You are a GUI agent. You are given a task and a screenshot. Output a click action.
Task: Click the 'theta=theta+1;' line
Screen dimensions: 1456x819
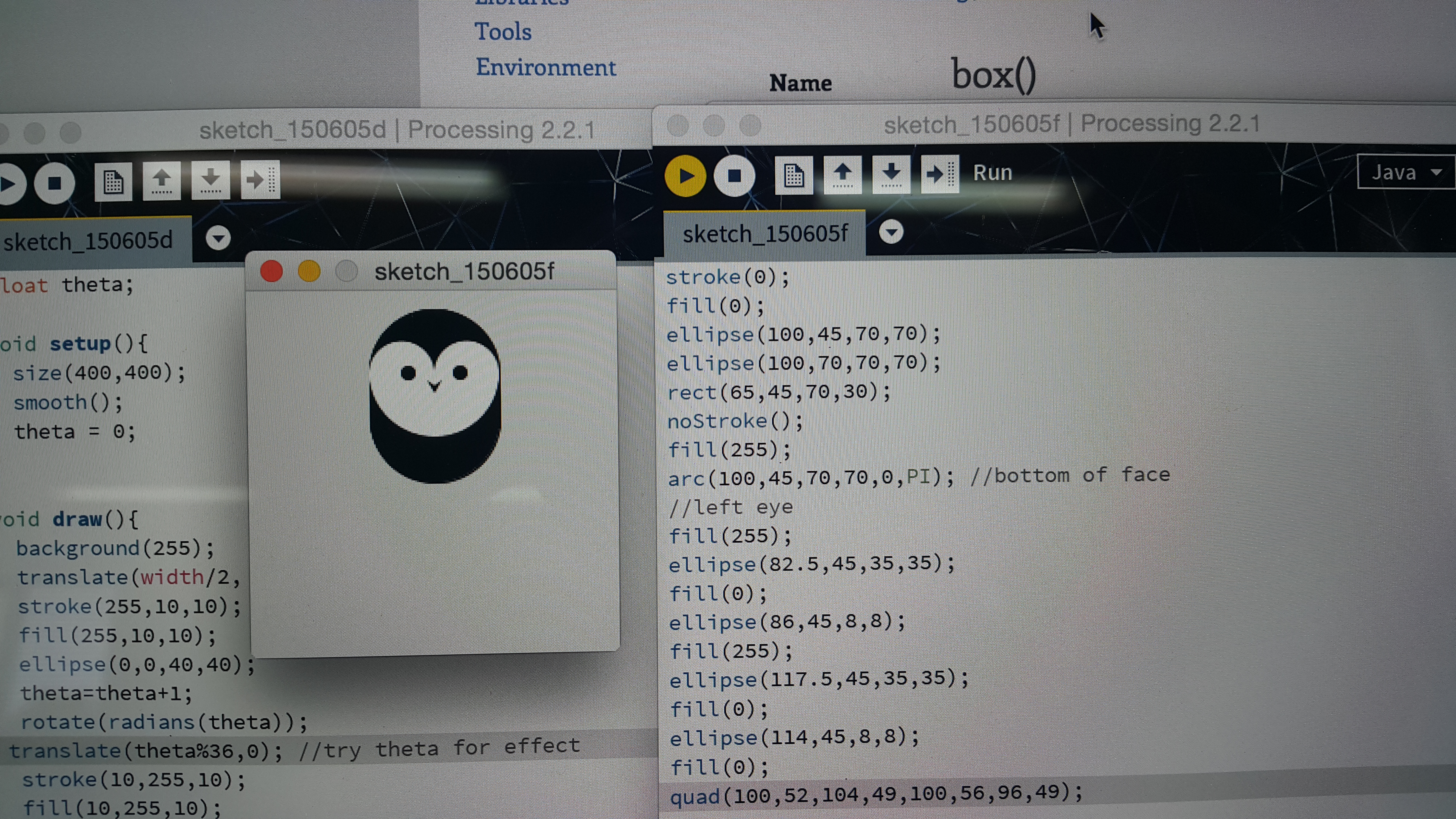tap(106, 693)
